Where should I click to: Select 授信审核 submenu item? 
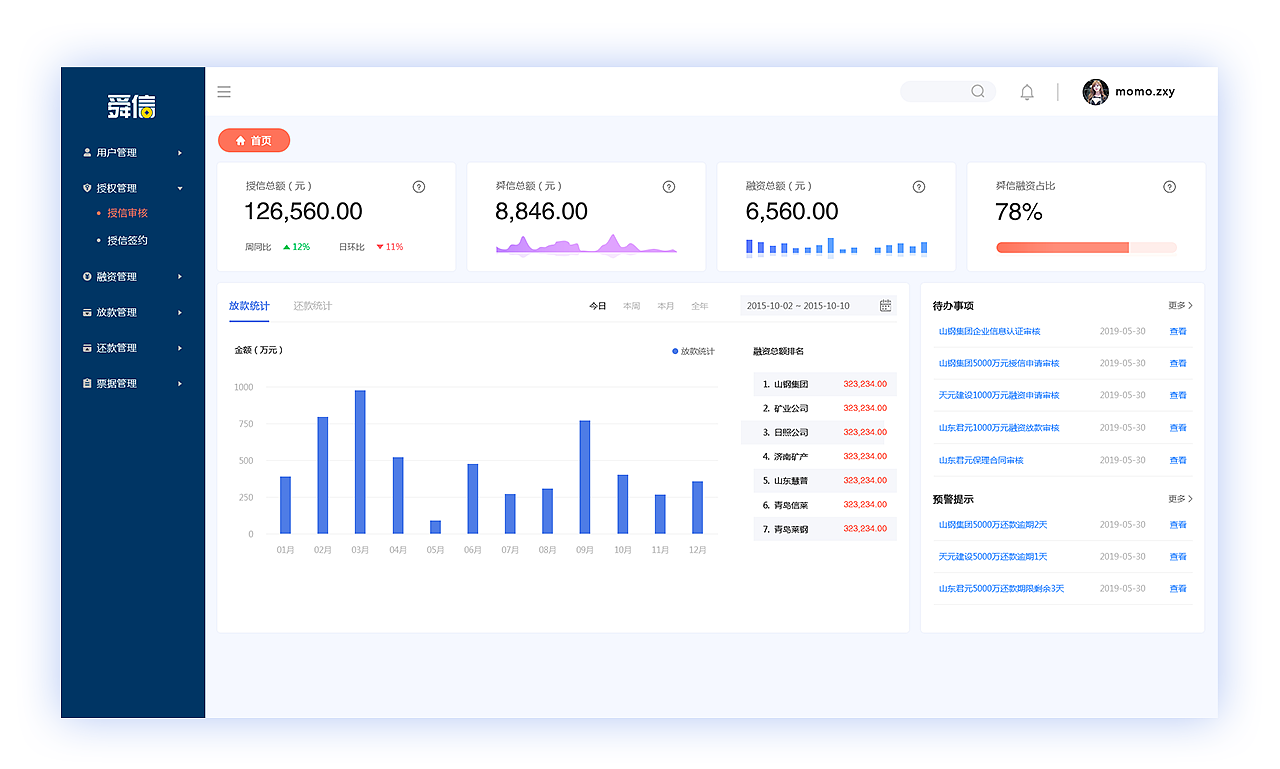coord(127,213)
